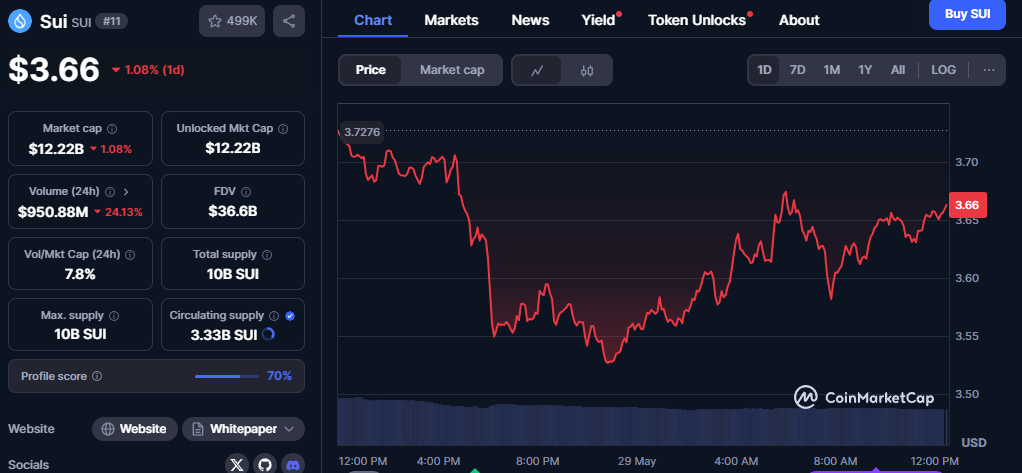Screen dimensions: 1022x473
Task: Open the Yield tab
Action: (598, 20)
